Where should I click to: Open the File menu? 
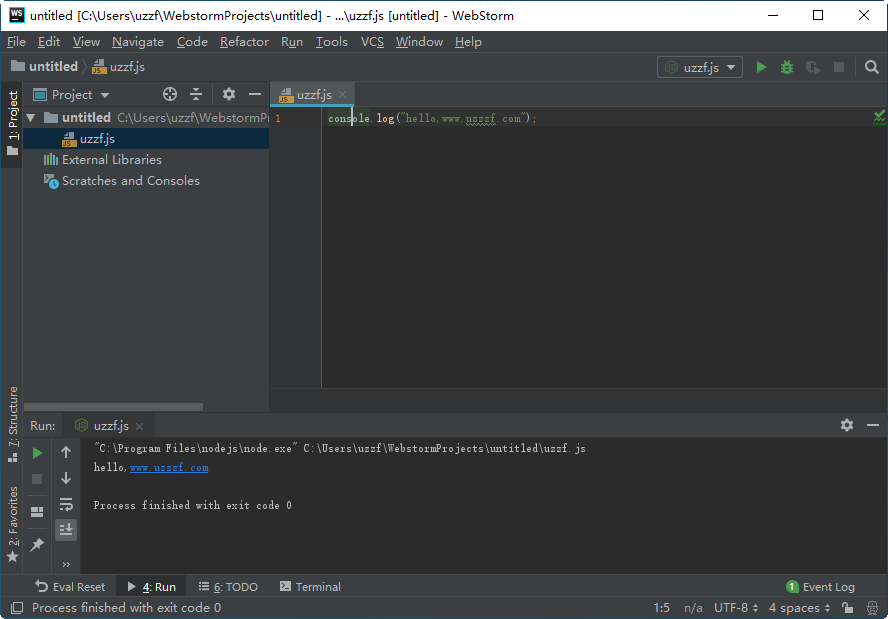[16, 42]
